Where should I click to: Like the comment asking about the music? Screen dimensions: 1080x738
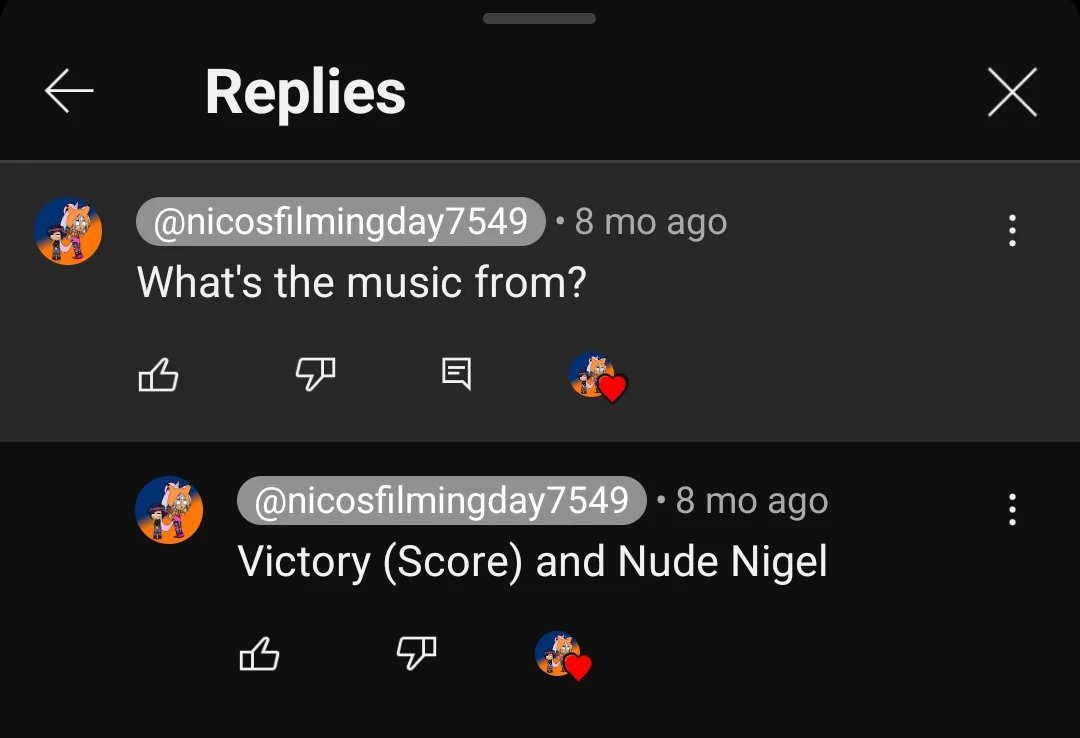pos(157,374)
